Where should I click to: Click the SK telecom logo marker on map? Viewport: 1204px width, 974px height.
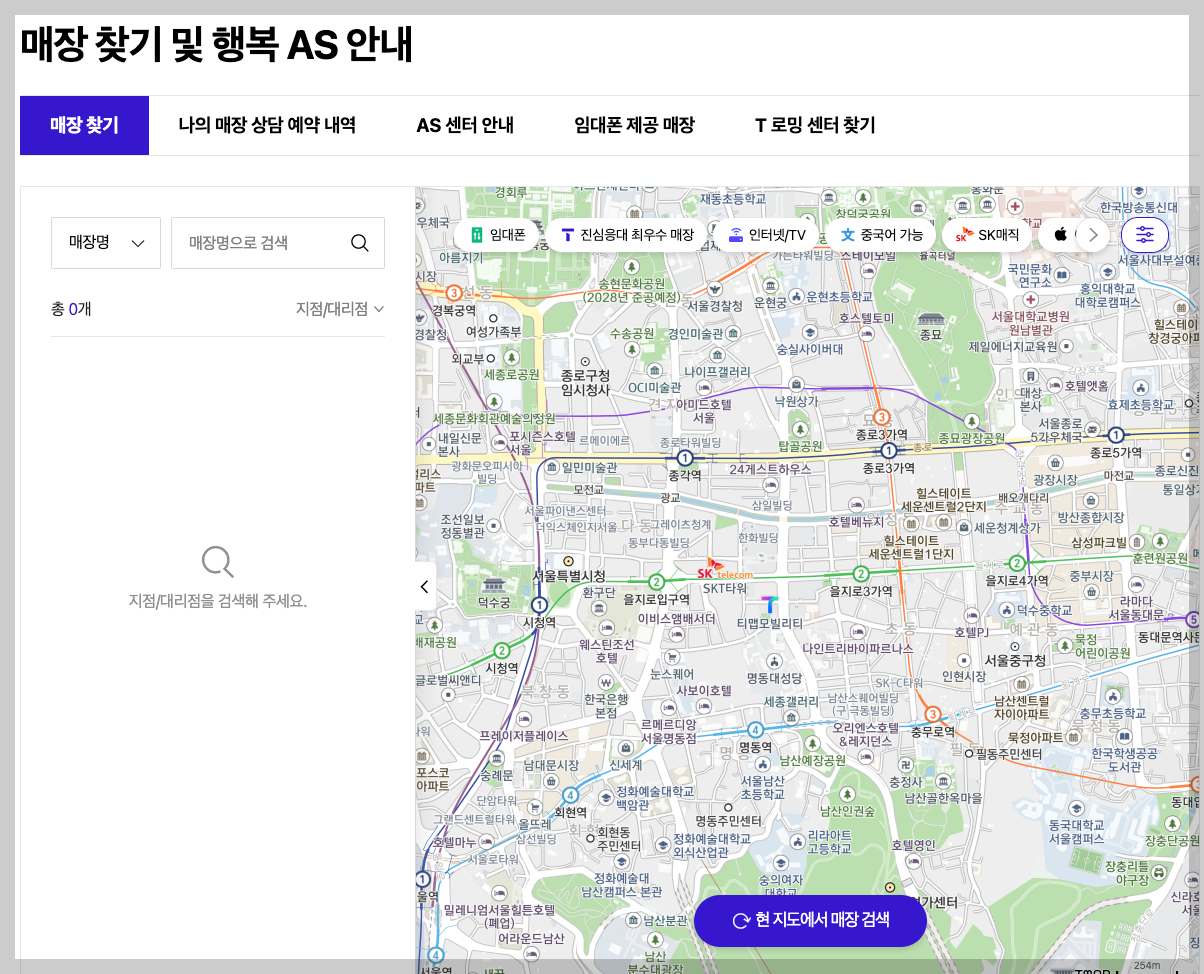[724, 569]
